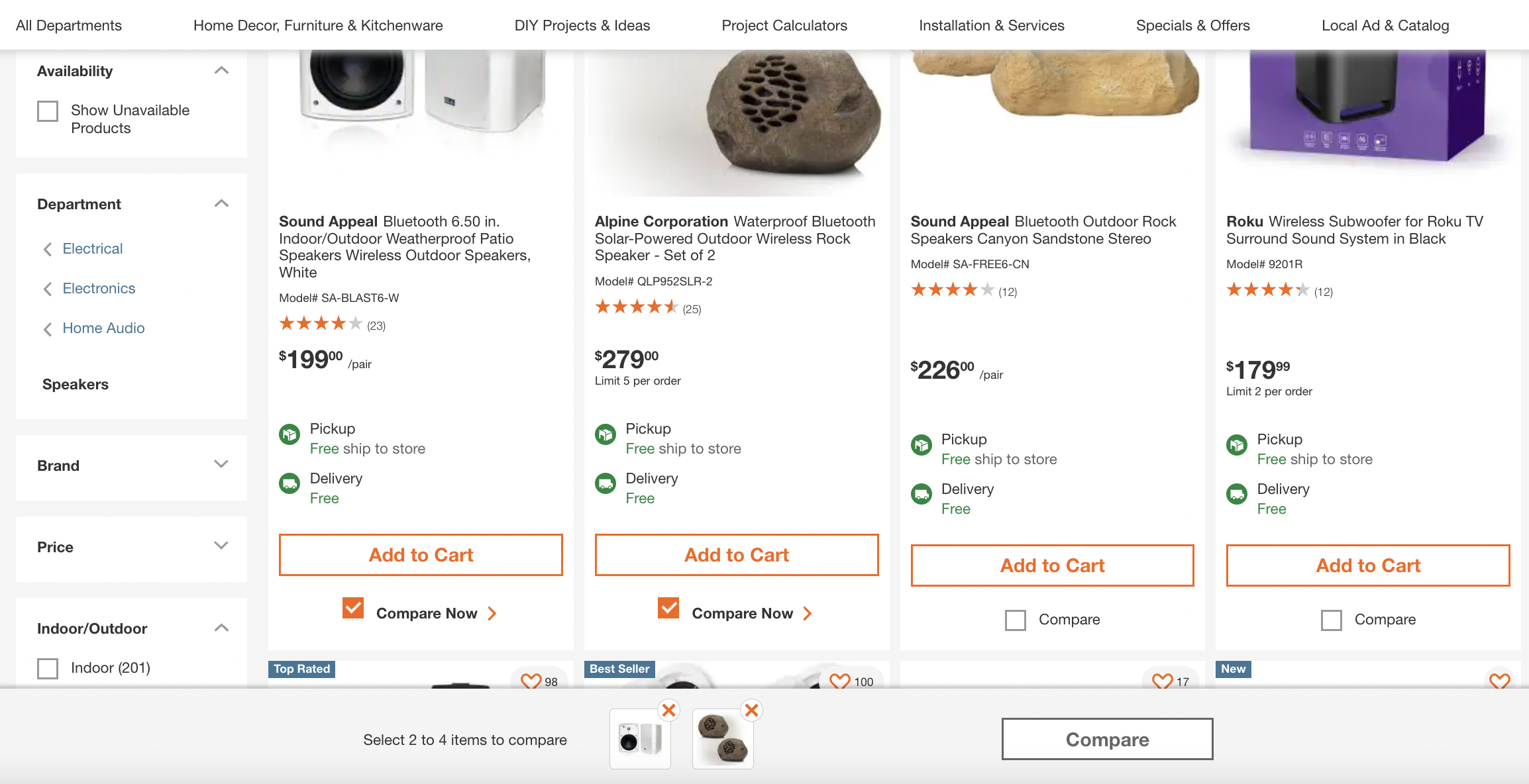This screenshot has width=1529, height=784.
Task: Favorite the Top Rated product heart icon
Action: click(x=531, y=681)
